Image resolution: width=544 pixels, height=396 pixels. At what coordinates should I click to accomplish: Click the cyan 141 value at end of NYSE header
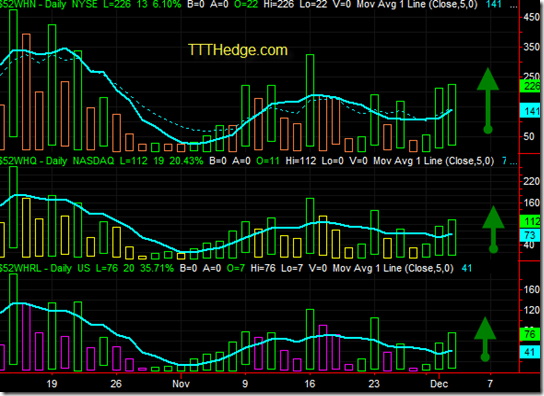pos(493,5)
